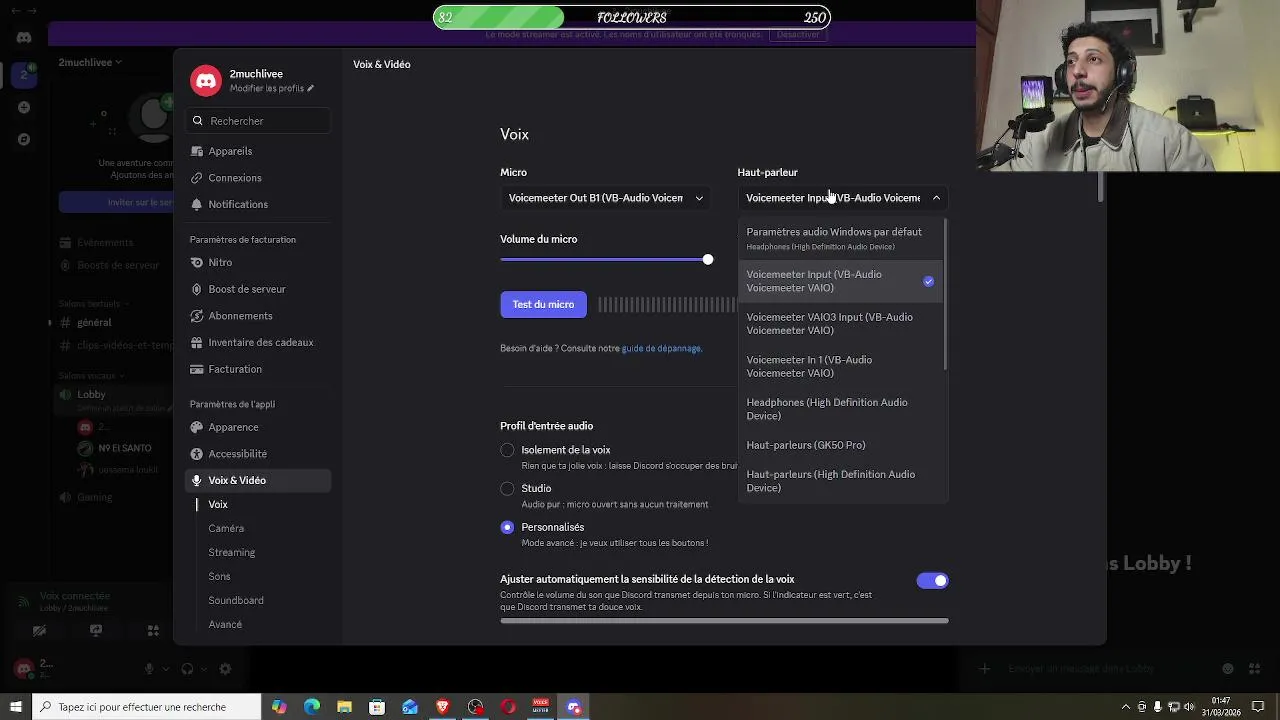The width and height of the screenshot is (1280, 720).
Task: Click the Windows Start button
Action: pos(15,707)
